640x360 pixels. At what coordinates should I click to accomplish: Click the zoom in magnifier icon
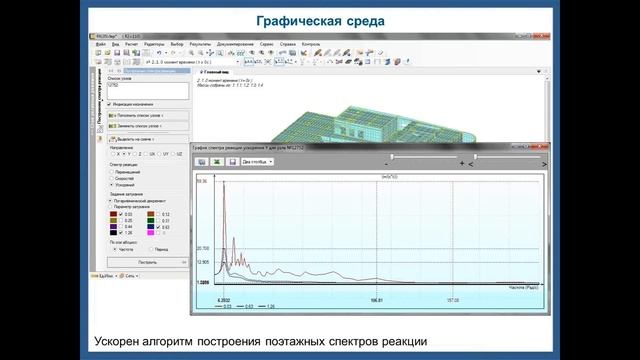coord(191,53)
